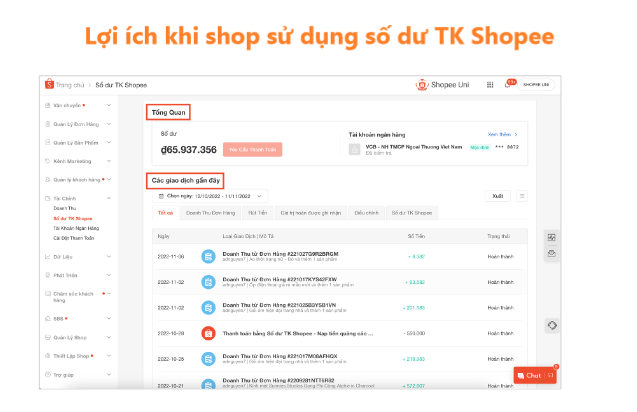The image size is (637, 412).
Task: Collapse the Tài Chính section chevron
Action: (x=109, y=198)
